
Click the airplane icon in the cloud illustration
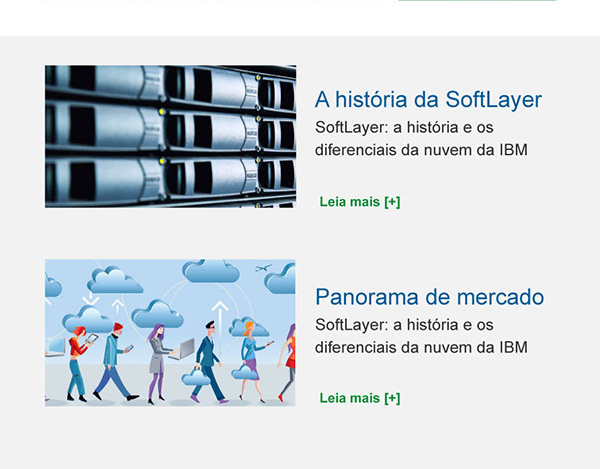pos(263,267)
